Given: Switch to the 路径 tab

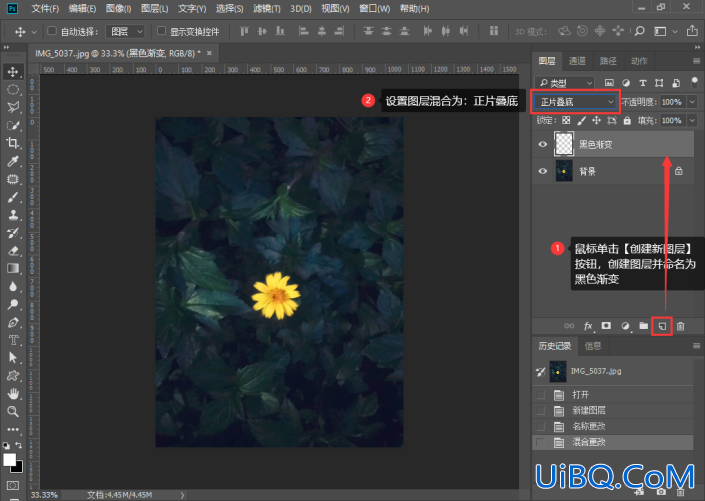Looking at the screenshot, I should [608, 61].
